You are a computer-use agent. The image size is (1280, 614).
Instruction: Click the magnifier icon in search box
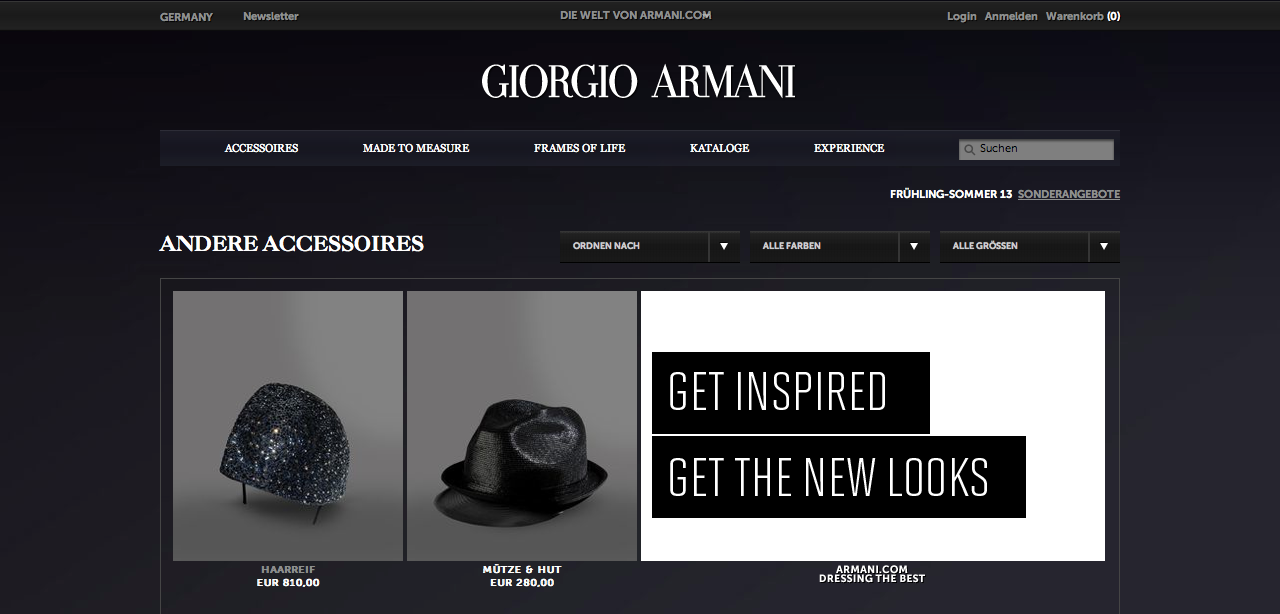pyautogui.click(x=969, y=150)
